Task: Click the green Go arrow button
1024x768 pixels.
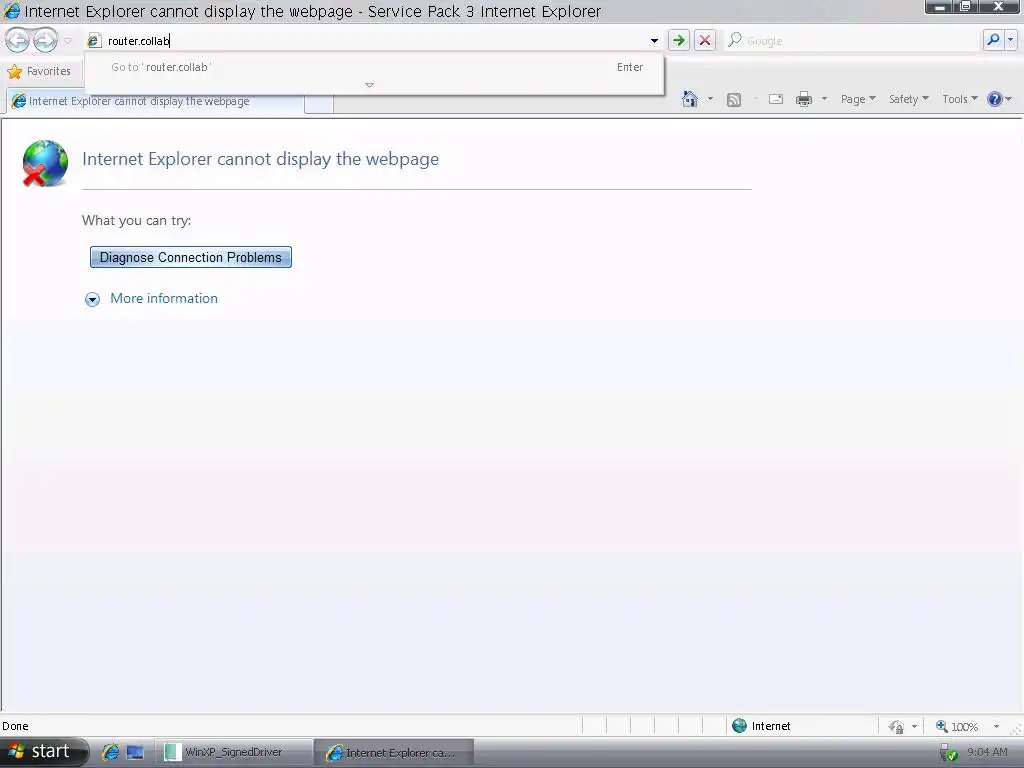Action: 679,40
